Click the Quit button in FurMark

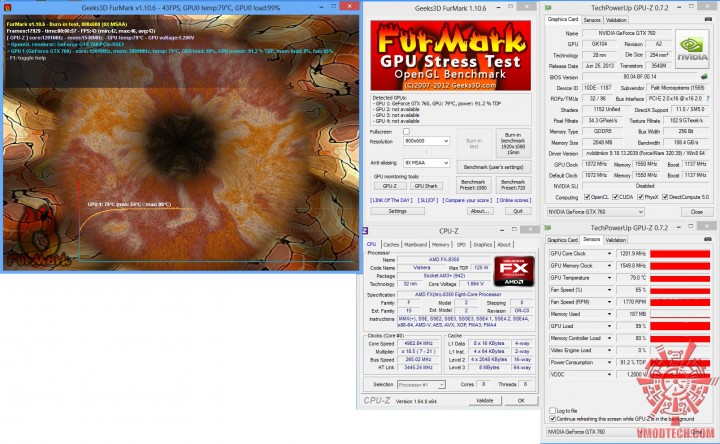[518, 211]
